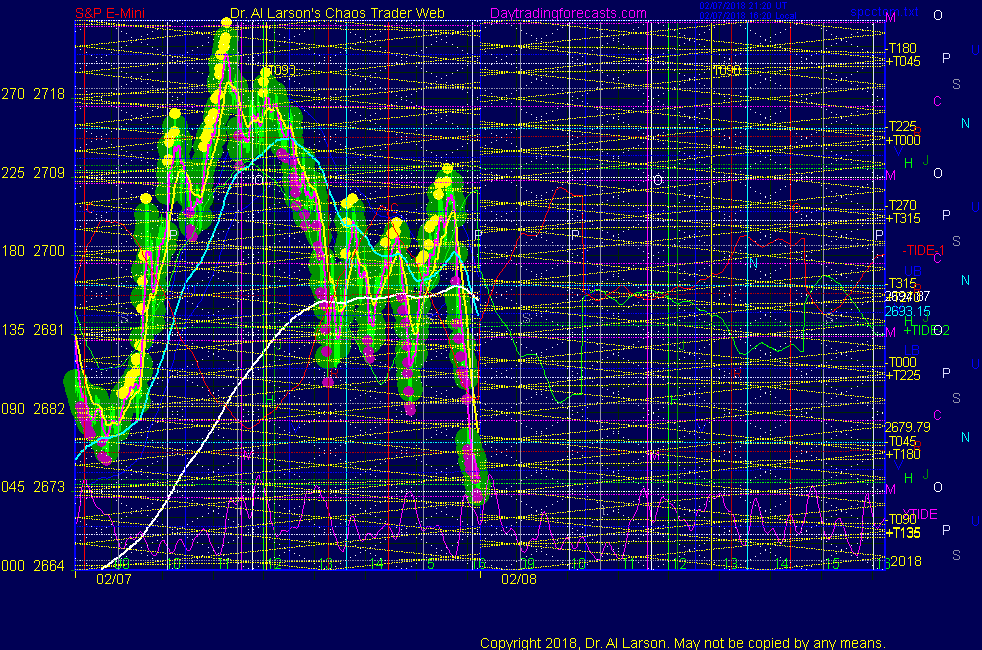Click the cyan '2693.15' price value
Image resolution: width=982 pixels, height=650 pixels.
click(x=907, y=311)
